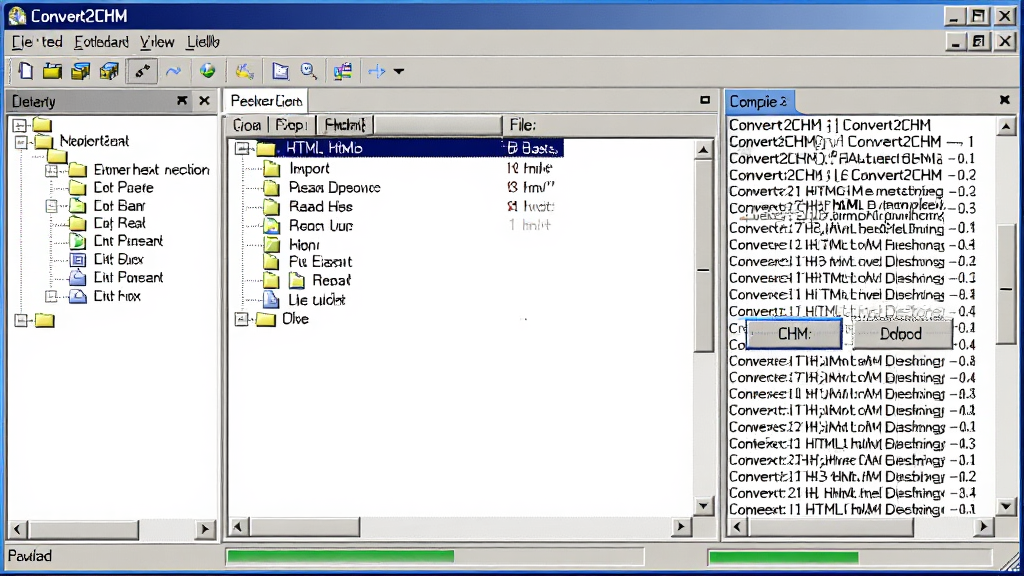Image resolution: width=1024 pixels, height=576 pixels.
Task: Click the Detarty panel horizontal scroll left arrow
Action: tap(18, 529)
